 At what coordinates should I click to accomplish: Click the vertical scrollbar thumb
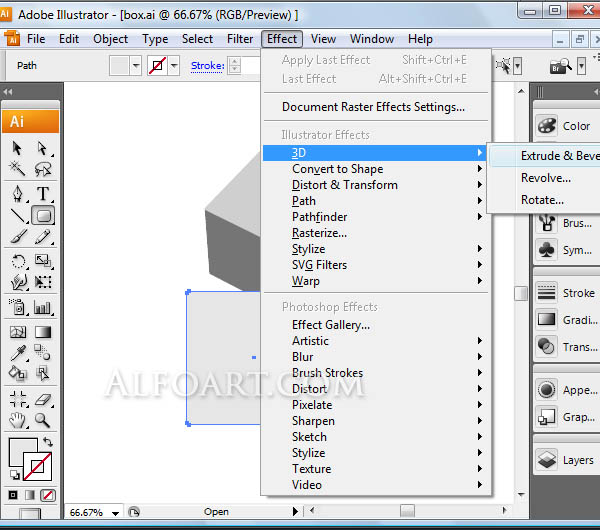click(x=521, y=294)
